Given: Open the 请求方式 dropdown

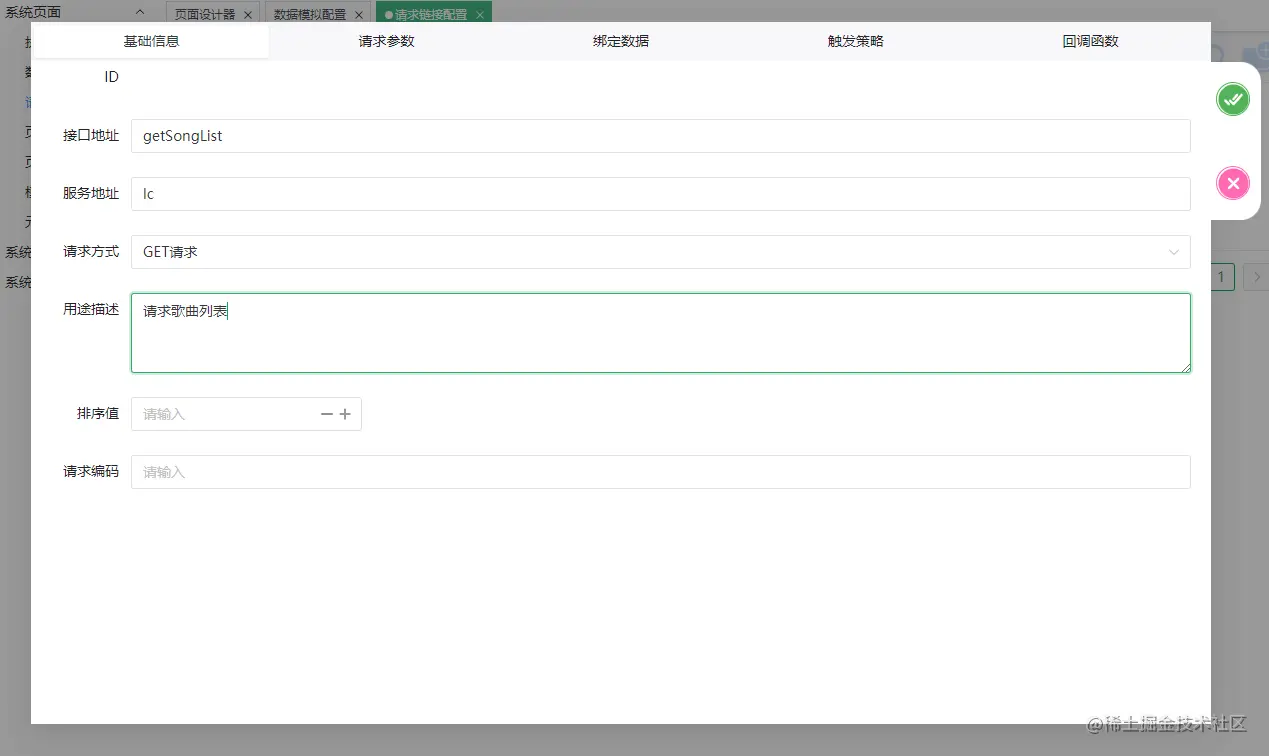Looking at the screenshot, I should (660, 252).
